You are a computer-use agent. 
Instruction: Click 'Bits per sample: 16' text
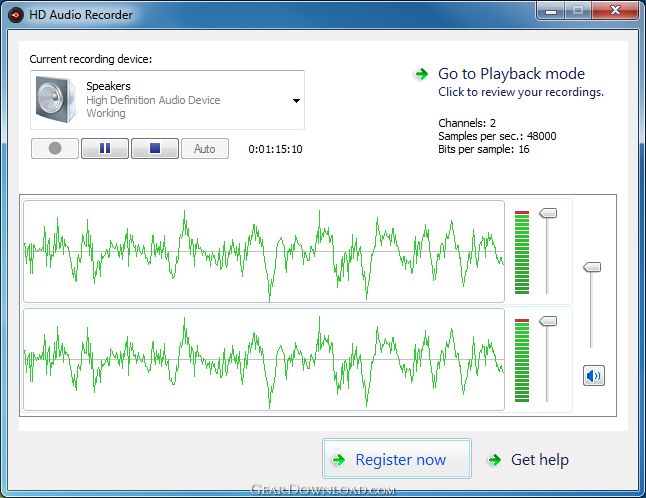(484, 149)
